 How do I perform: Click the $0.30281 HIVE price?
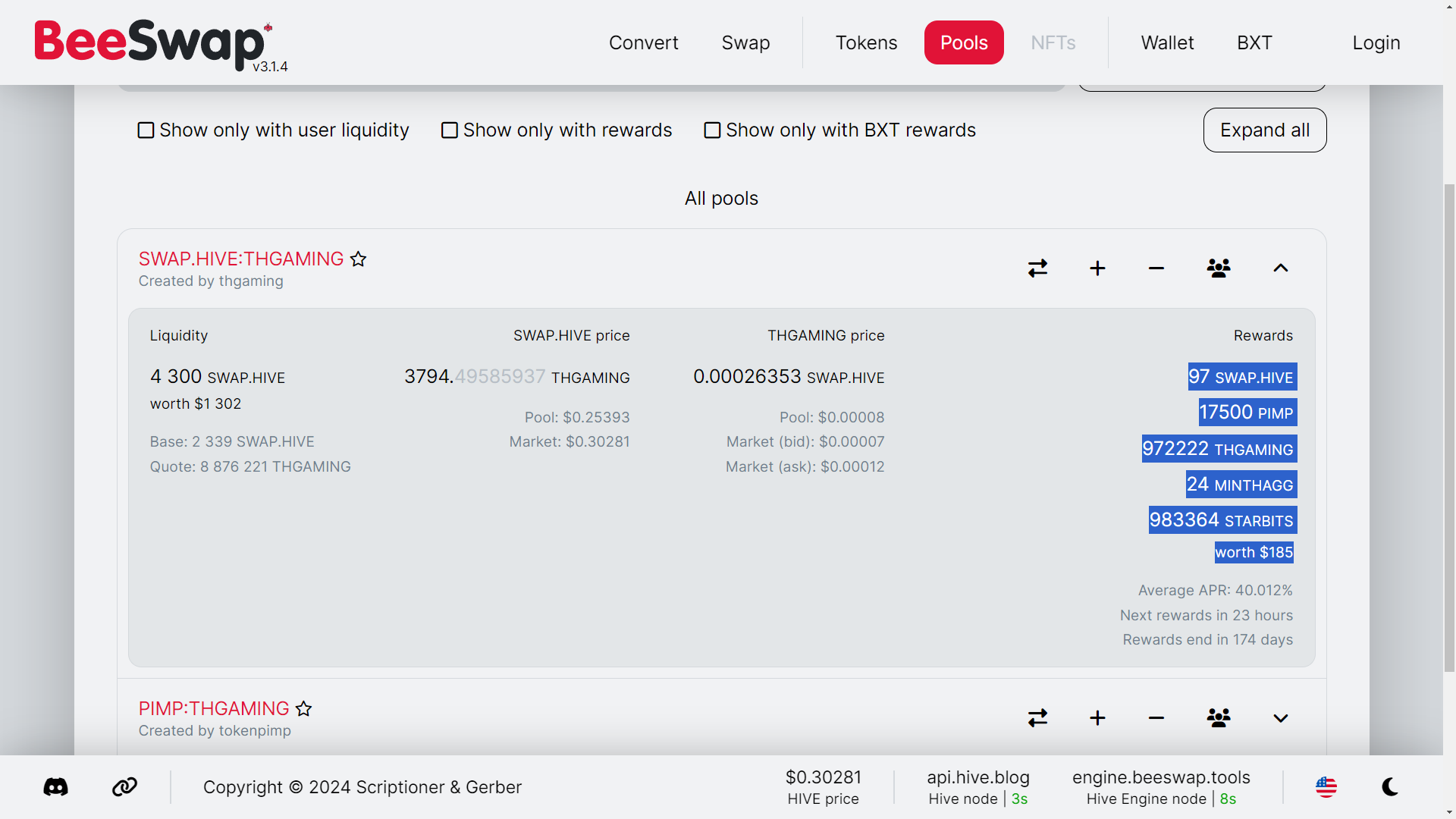point(823,787)
